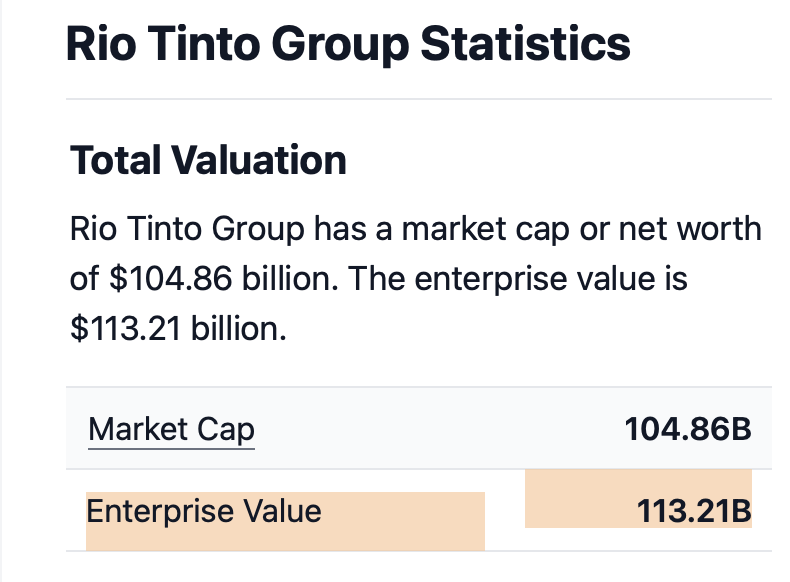Click the Total Valuation section heading
The height and width of the screenshot is (582, 790).
point(208,160)
